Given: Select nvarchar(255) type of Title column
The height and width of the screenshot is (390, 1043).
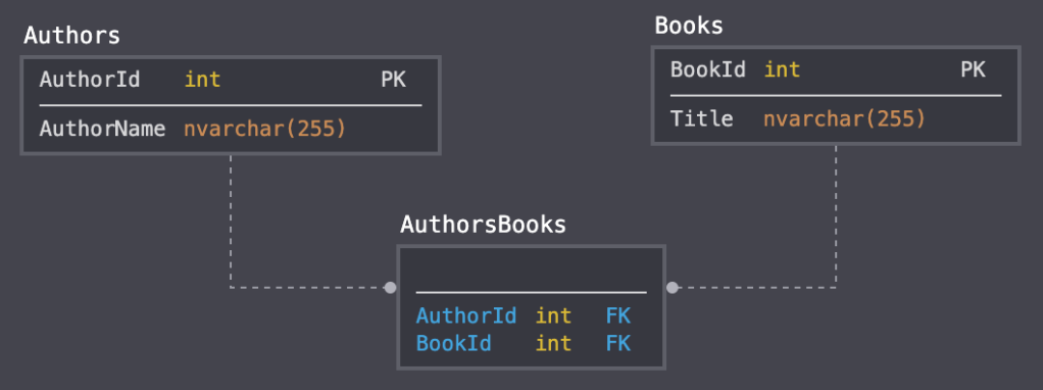Looking at the screenshot, I should [844, 119].
